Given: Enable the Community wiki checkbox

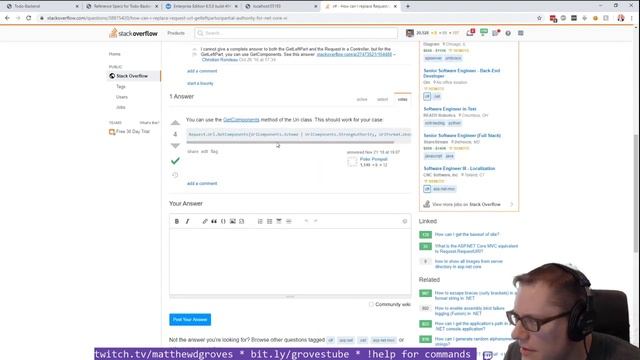Looking at the screenshot, I should coord(371,304).
